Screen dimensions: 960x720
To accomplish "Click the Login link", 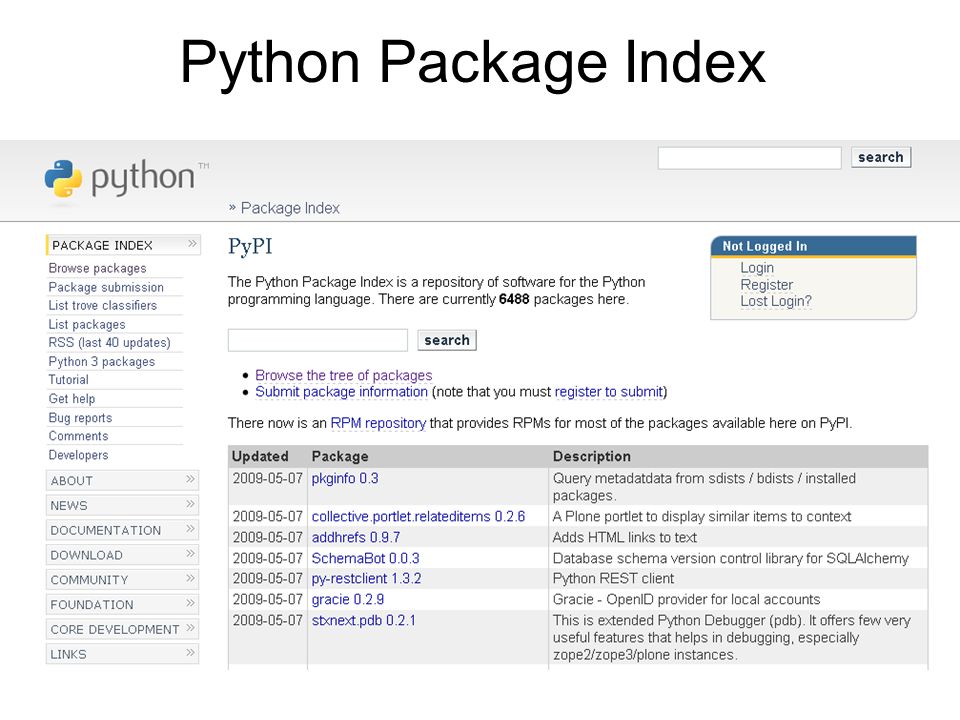I will tap(757, 268).
